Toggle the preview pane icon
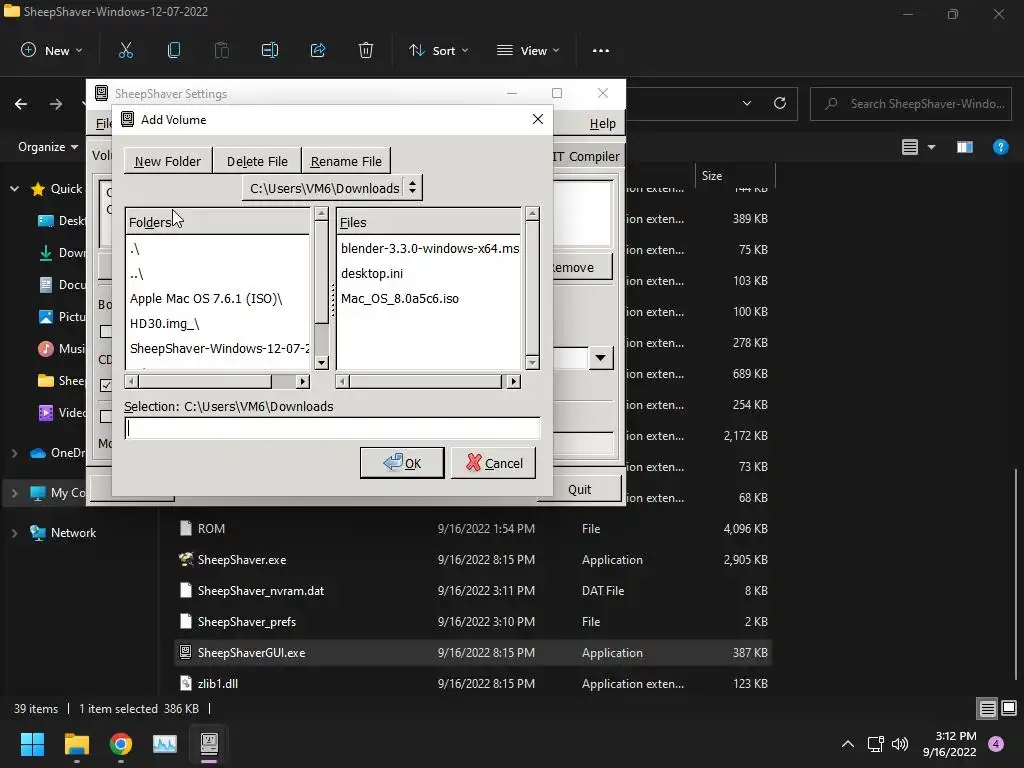 tap(965, 147)
